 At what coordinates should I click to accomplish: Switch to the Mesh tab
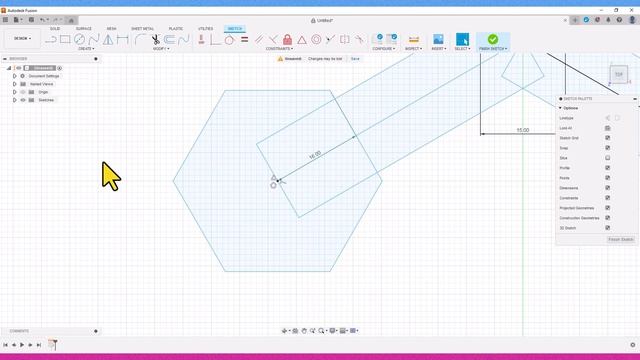tap(111, 29)
